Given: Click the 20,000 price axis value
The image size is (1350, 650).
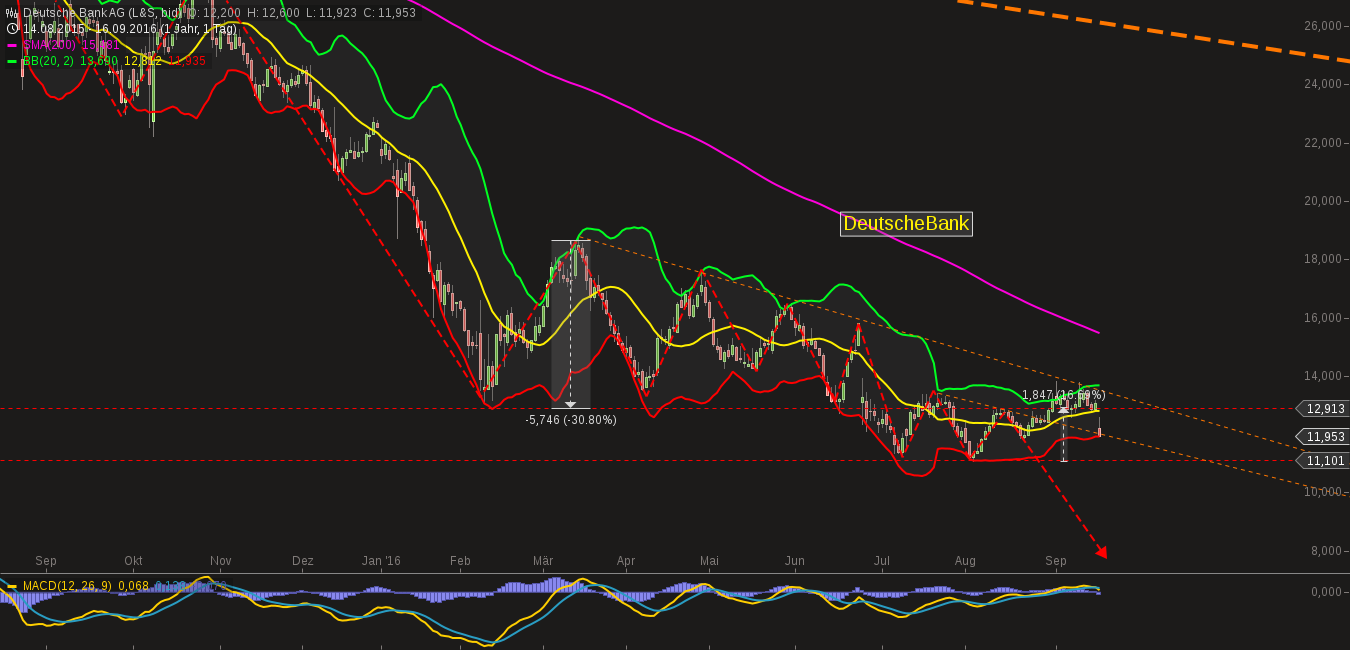Looking at the screenshot, I should [1323, 201].
